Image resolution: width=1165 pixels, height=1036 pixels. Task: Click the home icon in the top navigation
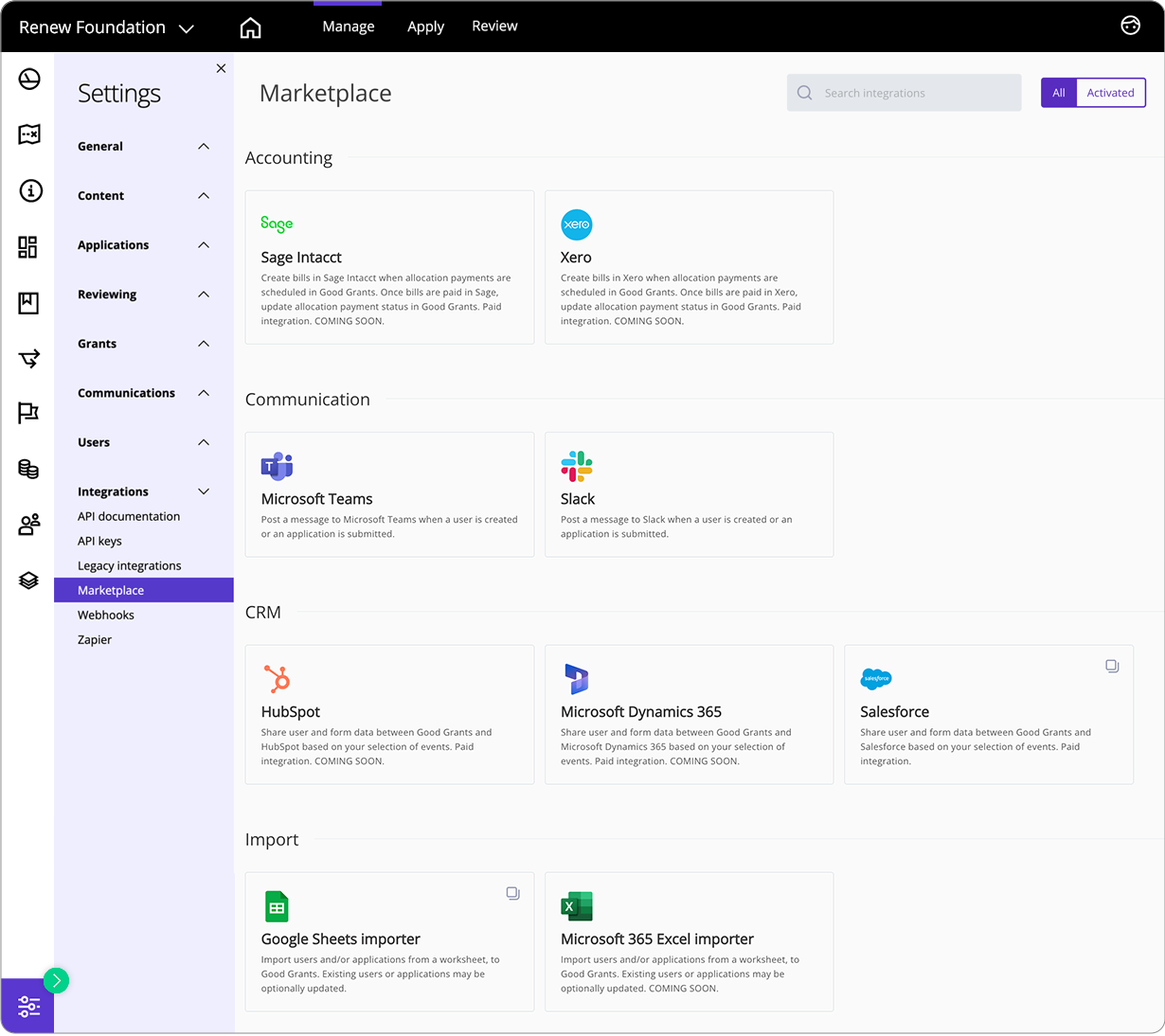point(250,27)
